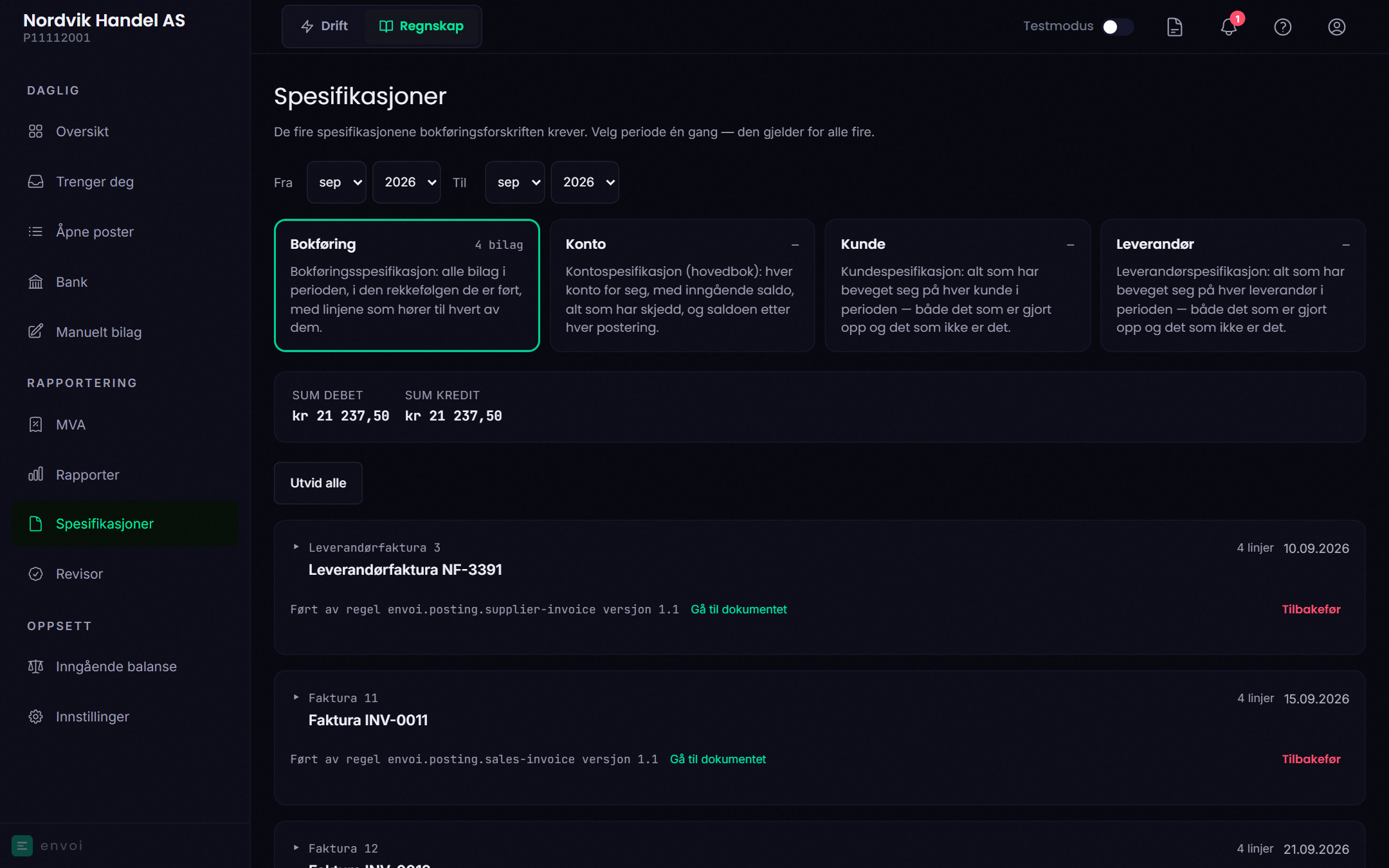Open Revisor in the sidebar
This screenshot has height=868, width=1389.
coord(125,574)
